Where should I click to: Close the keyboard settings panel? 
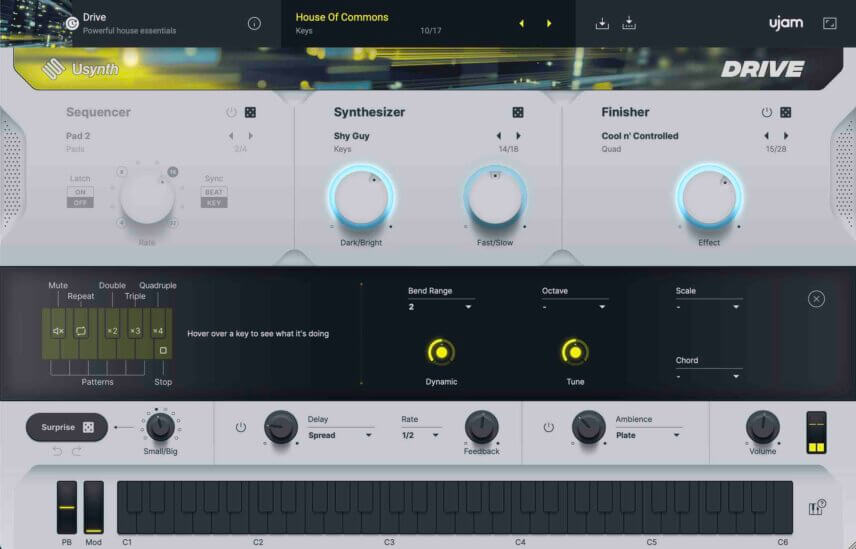pos(816,299)
